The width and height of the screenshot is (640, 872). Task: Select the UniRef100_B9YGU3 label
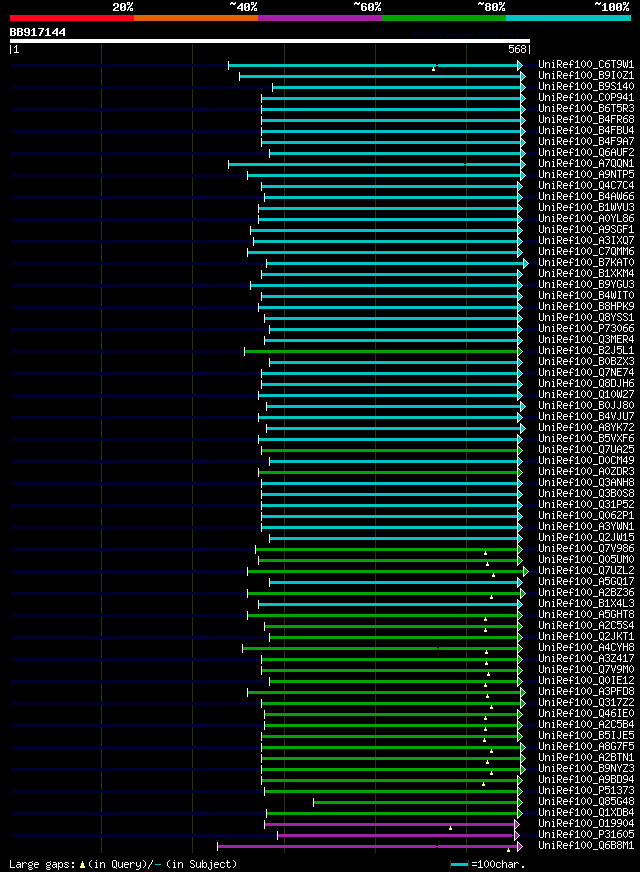point(586,285)
